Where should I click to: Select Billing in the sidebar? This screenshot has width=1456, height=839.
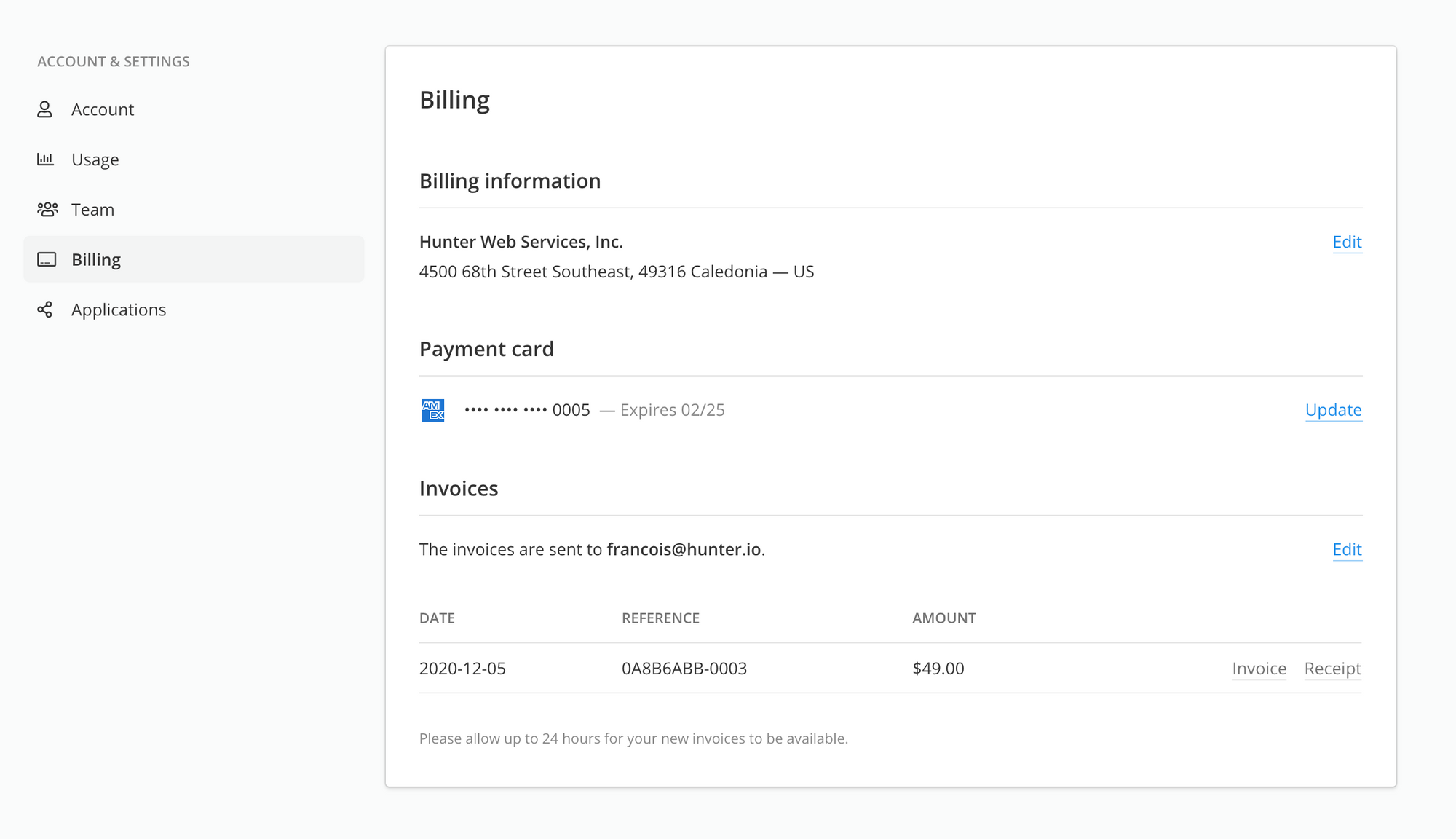pos(194,259)
